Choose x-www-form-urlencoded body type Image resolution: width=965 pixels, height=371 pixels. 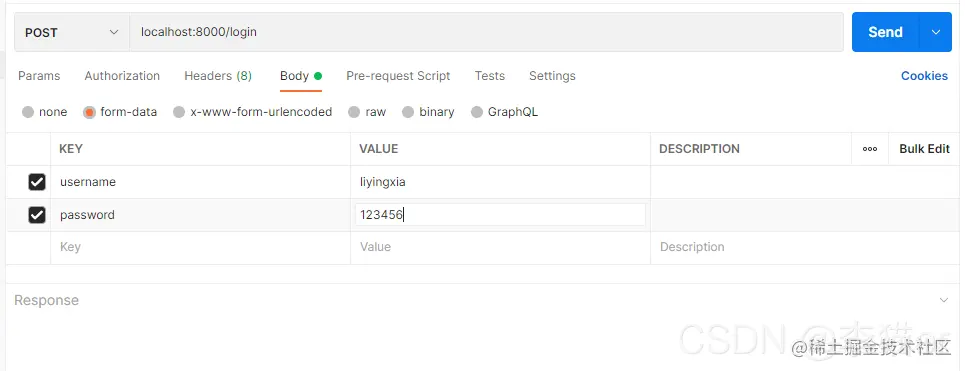[179, 112]
